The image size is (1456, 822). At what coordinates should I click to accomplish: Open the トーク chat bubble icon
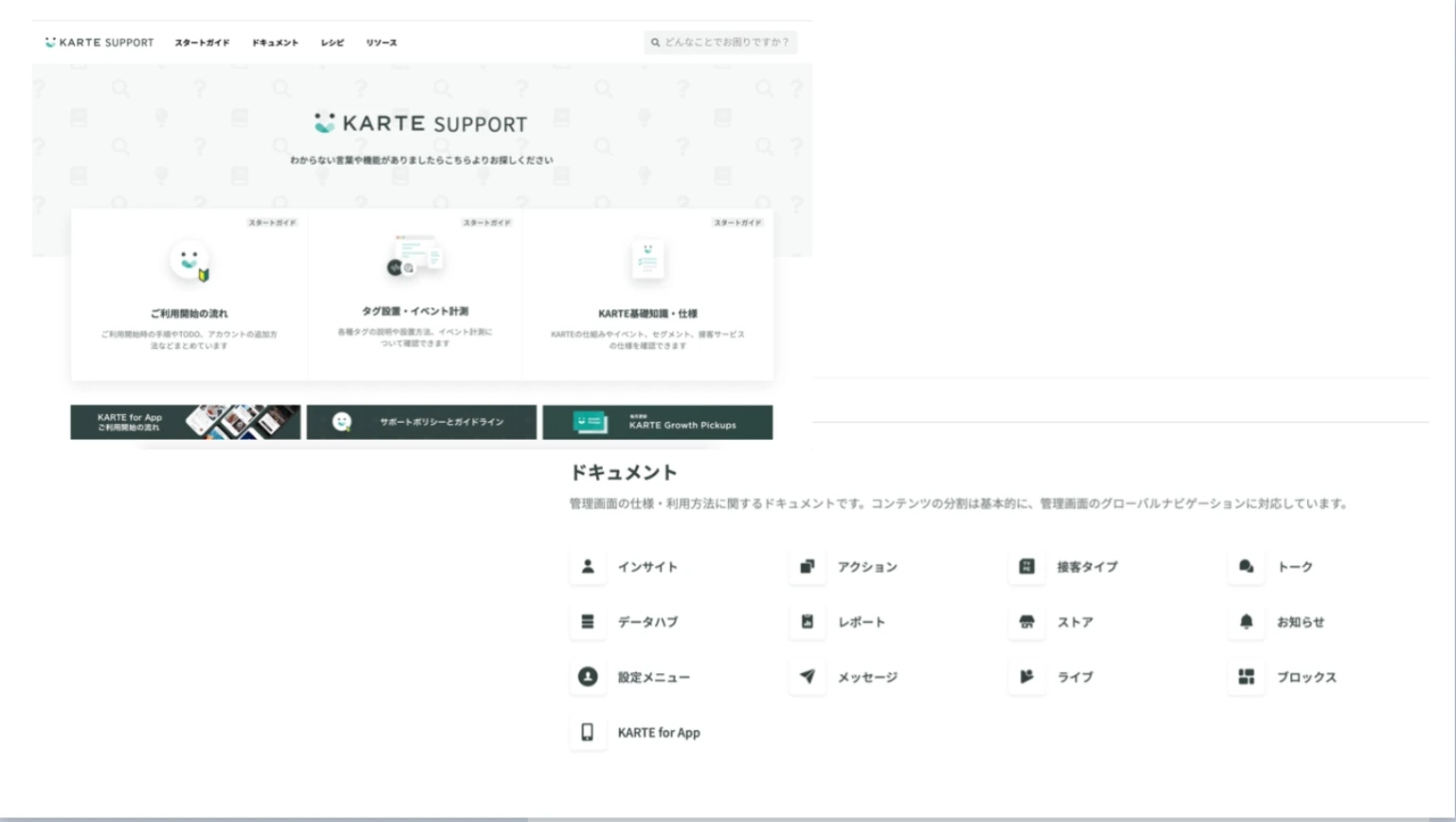1246,566
